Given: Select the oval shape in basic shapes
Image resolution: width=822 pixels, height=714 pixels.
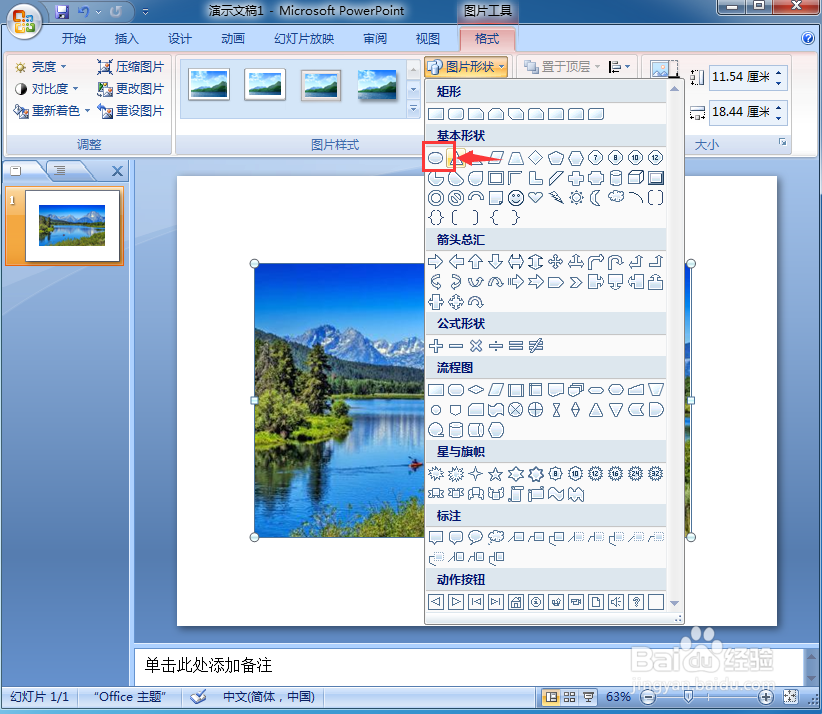Looking at the screenshot, I should click(435, 157).
